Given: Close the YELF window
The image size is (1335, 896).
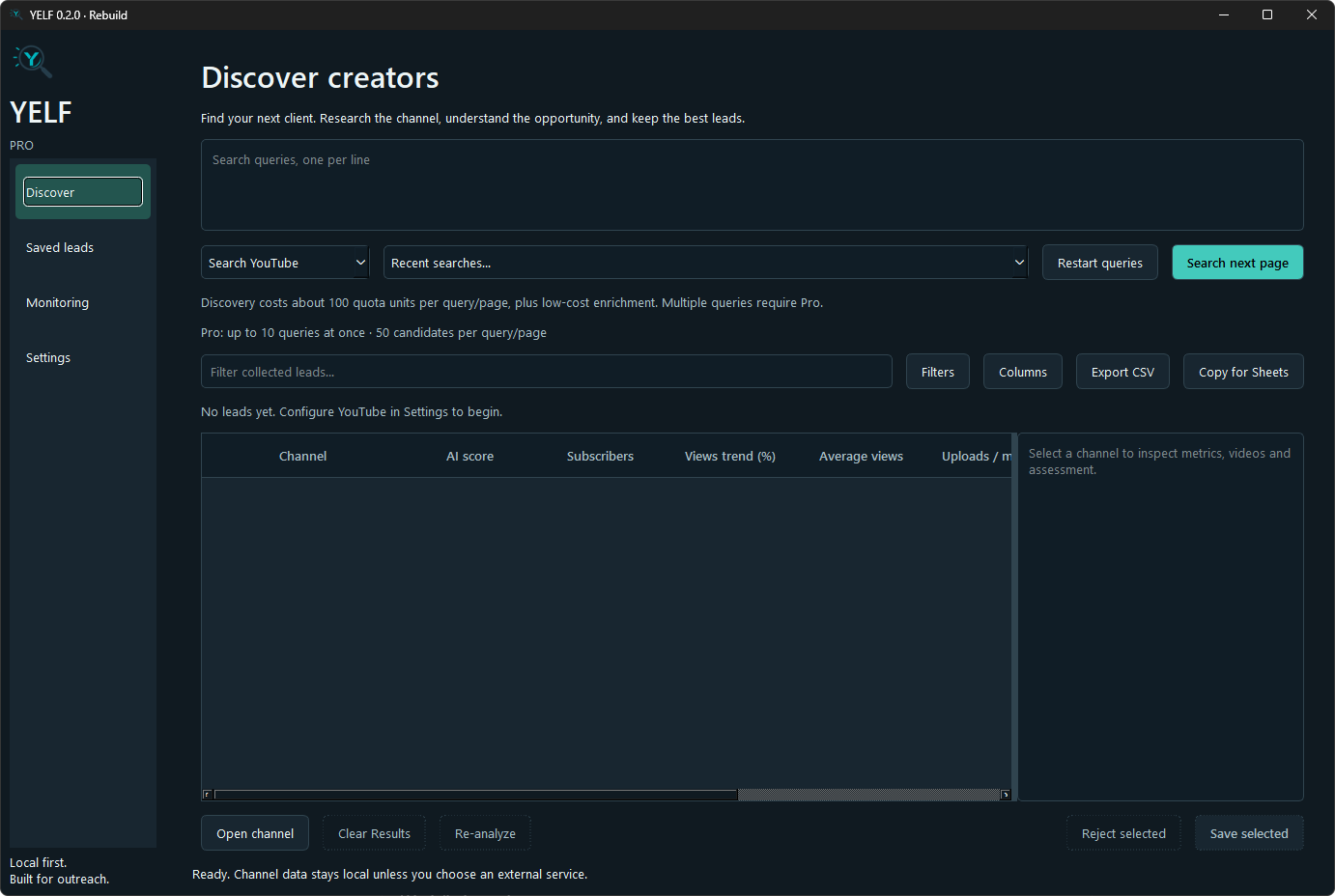Looking at the screenshot, I should click(1312, 14).
